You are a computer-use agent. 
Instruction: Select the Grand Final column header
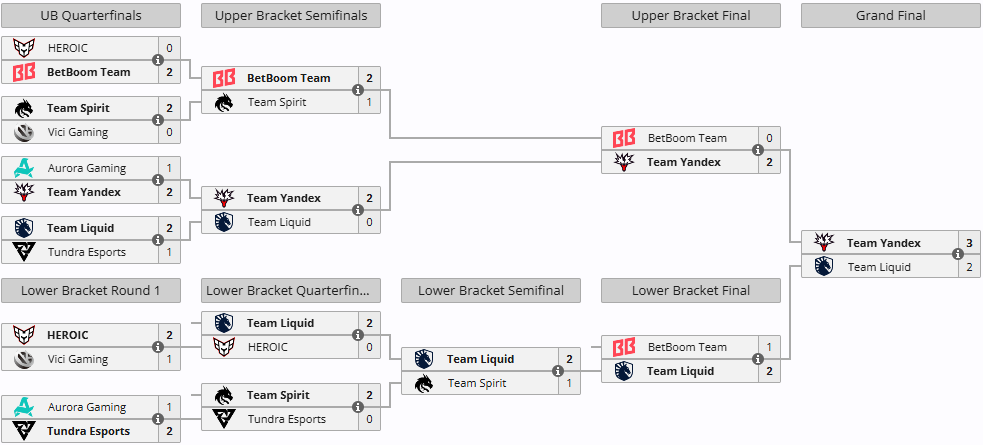[890, 15]
